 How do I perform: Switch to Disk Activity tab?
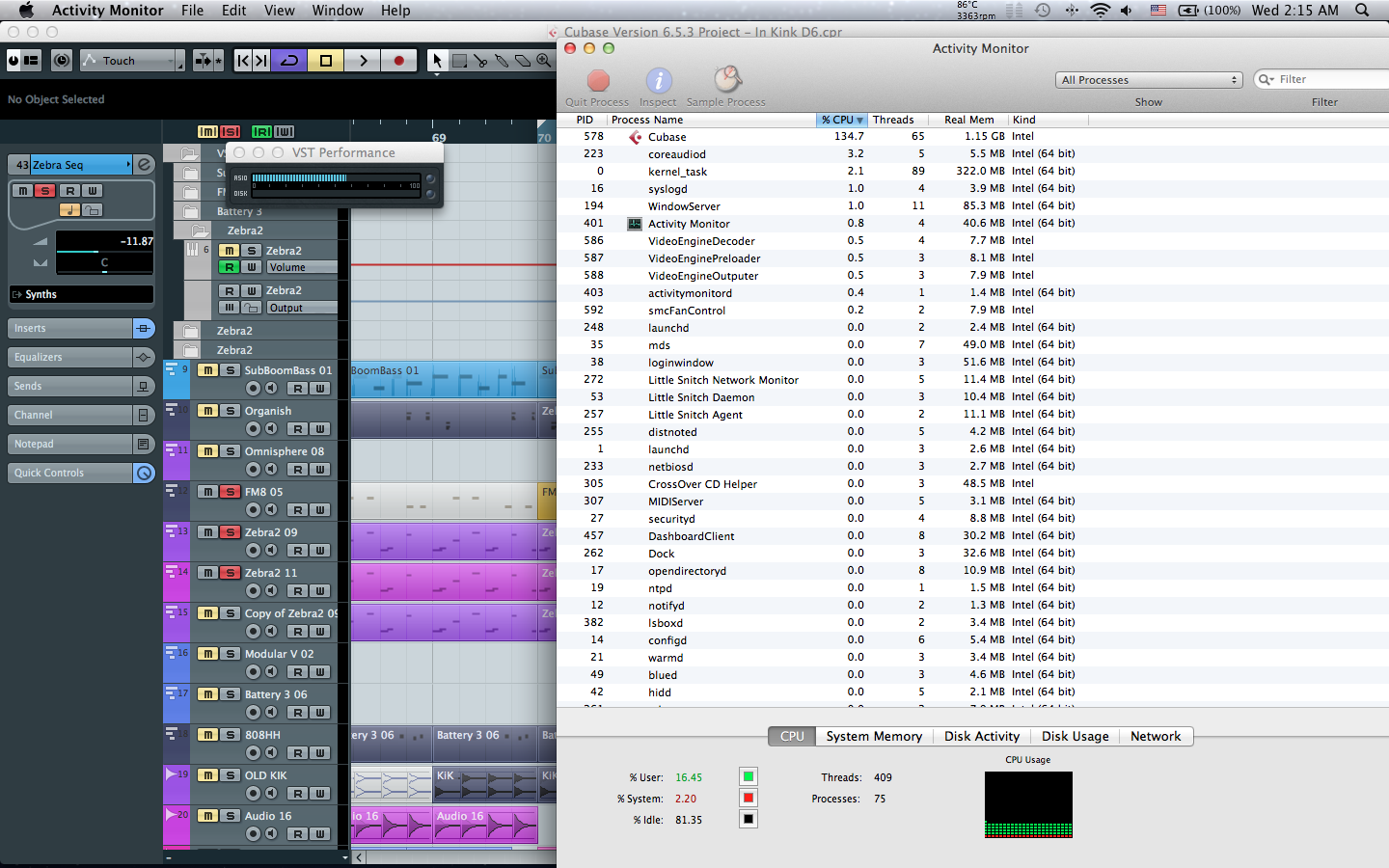tap(982, 736)
